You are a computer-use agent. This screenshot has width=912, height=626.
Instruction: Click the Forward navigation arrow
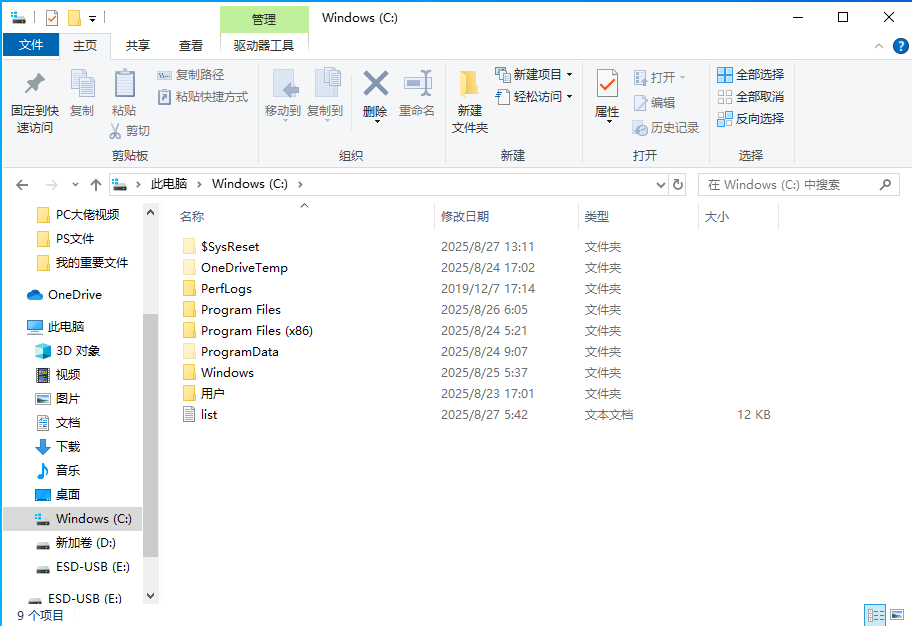coord(52,185)
